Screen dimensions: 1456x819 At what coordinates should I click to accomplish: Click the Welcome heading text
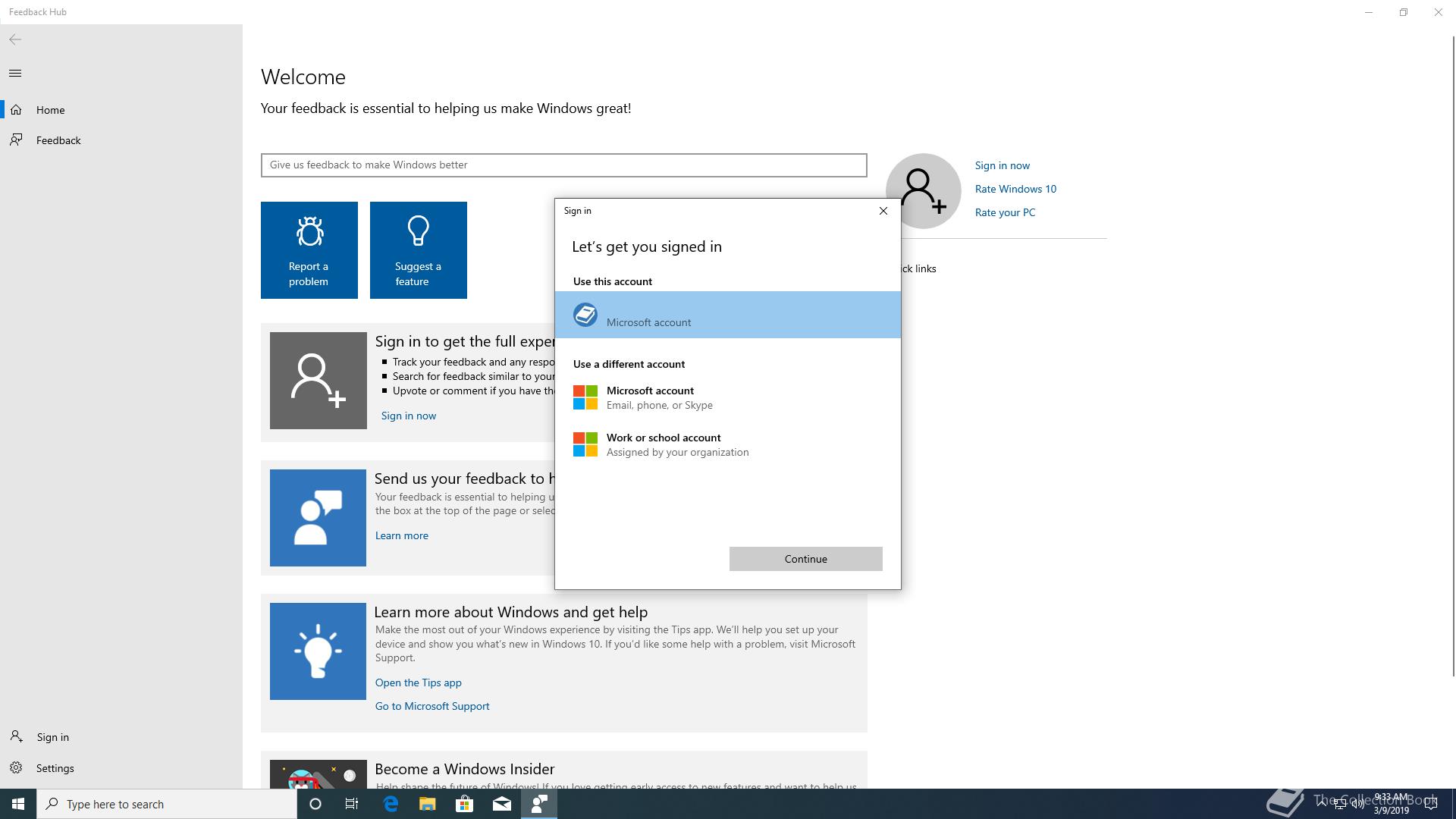pos(303,77)
